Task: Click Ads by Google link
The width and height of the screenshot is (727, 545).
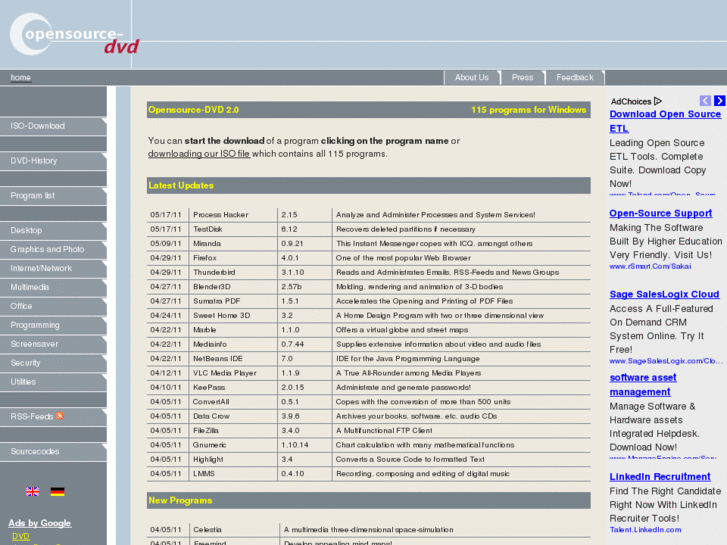Action: tap(39, 523)
